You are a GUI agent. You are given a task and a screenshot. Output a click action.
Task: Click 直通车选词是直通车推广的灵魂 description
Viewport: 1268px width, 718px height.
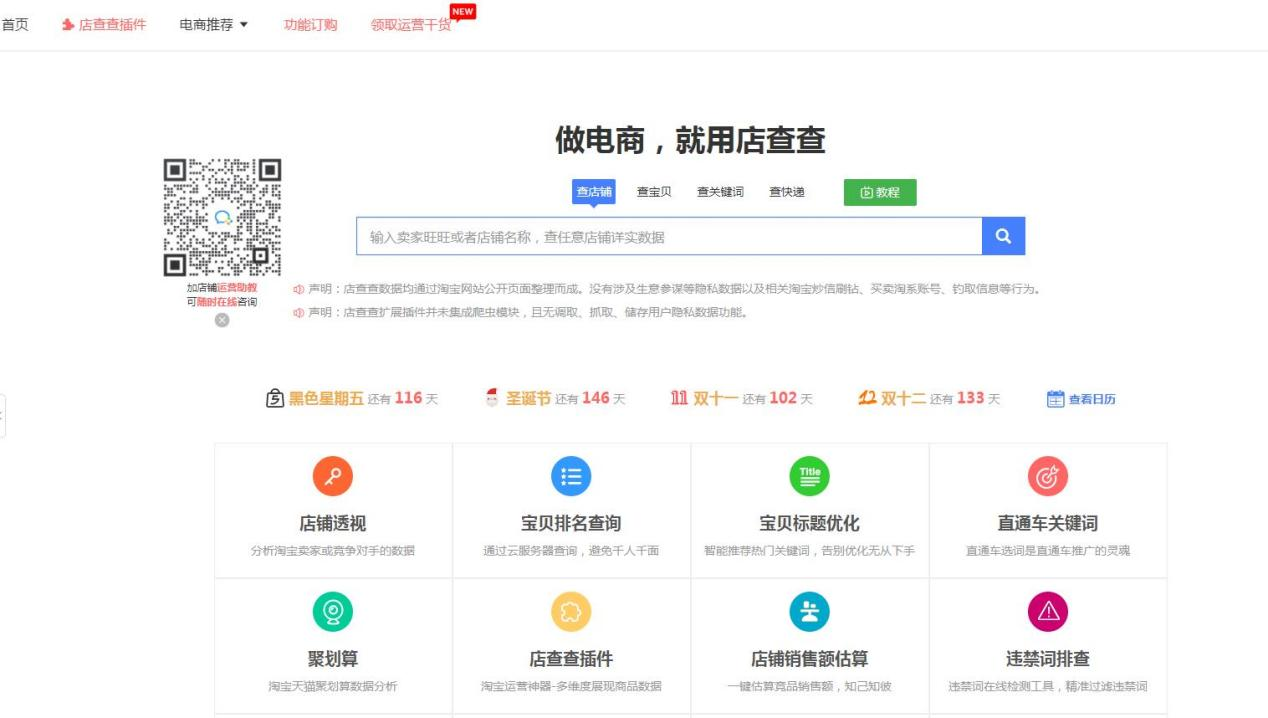(1047, 551)
